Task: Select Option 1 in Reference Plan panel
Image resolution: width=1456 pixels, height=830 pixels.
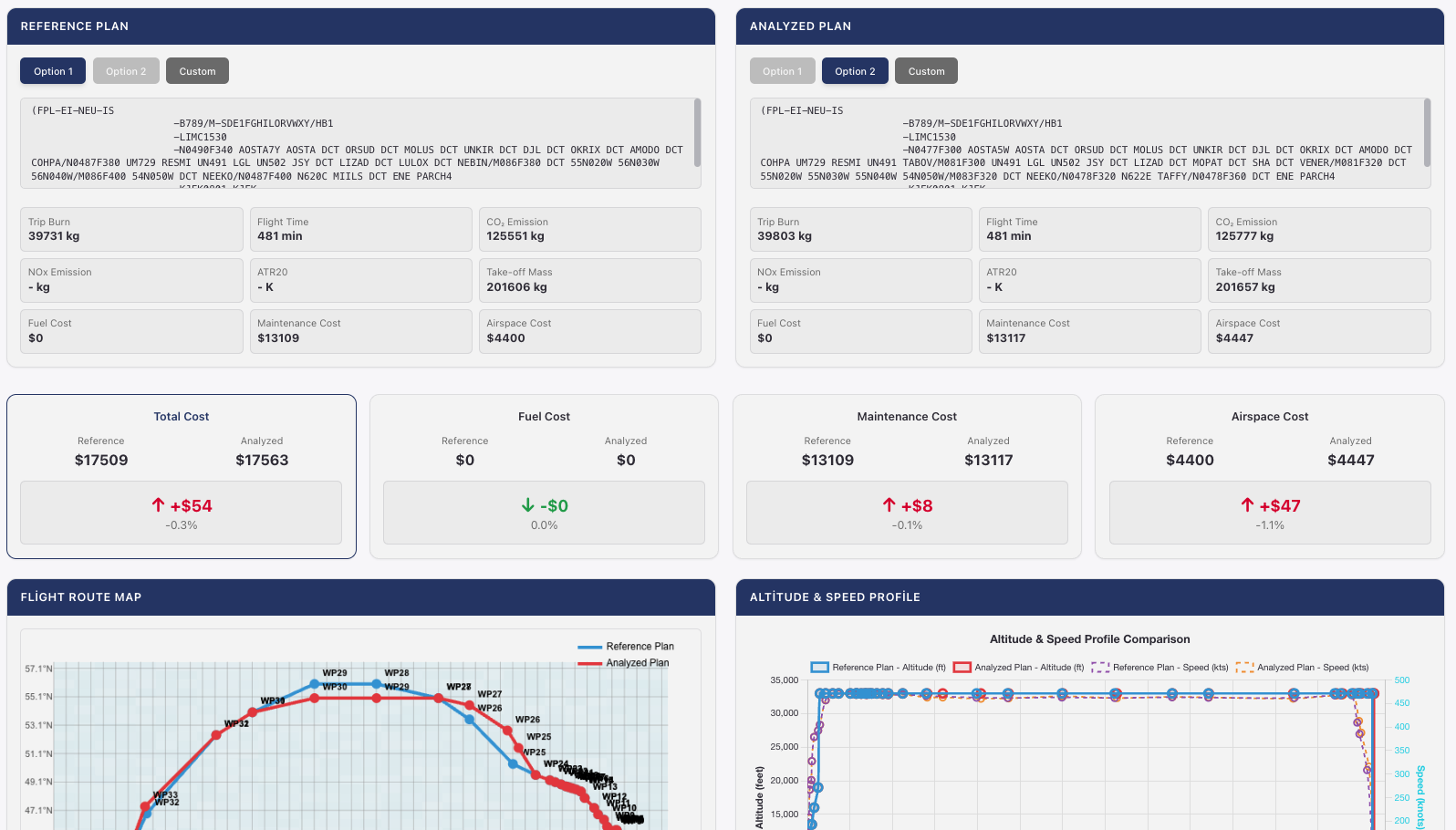Action: coord(53,71)
